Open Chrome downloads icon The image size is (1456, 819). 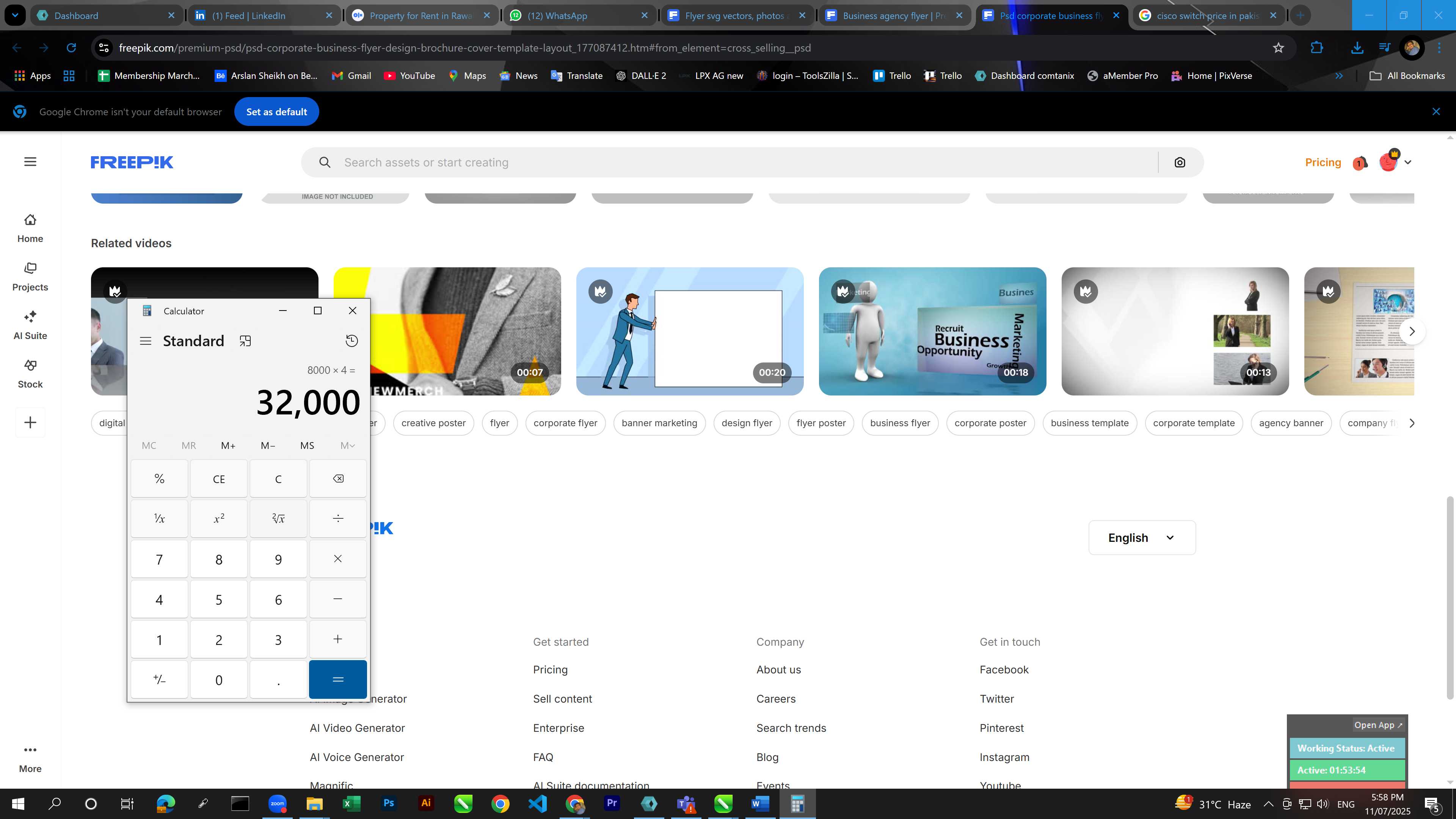1357,48
